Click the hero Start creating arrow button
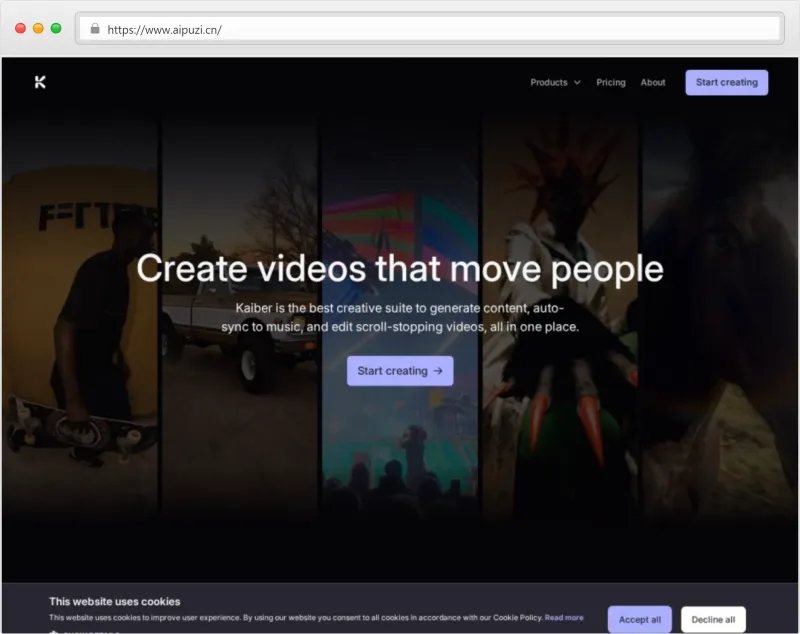Viewport: 800px width, 634px height. 400,371
